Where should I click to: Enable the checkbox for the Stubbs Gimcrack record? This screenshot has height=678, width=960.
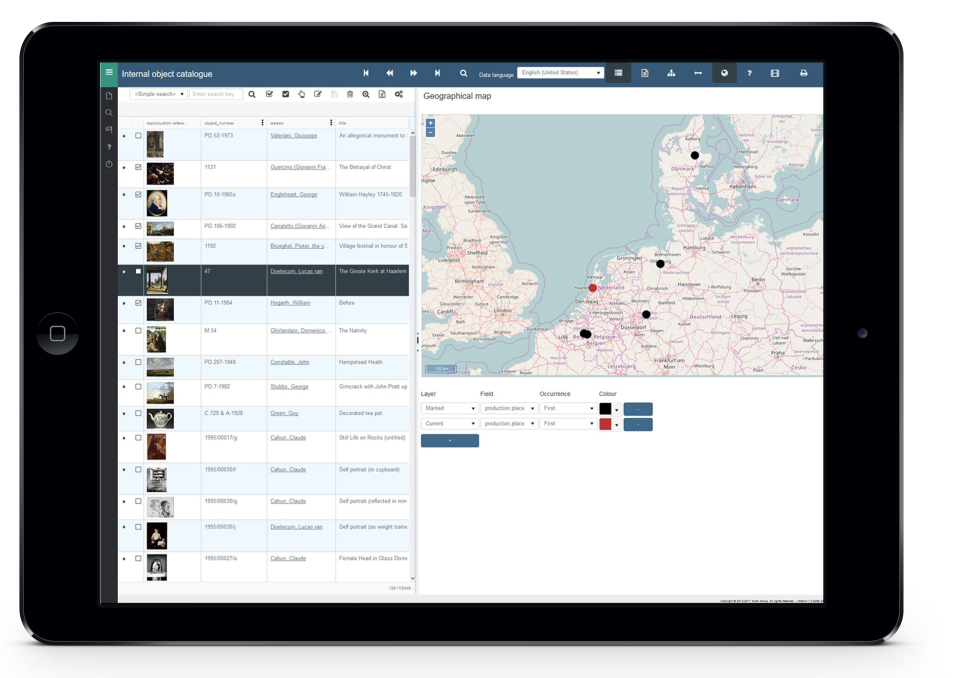138,388
